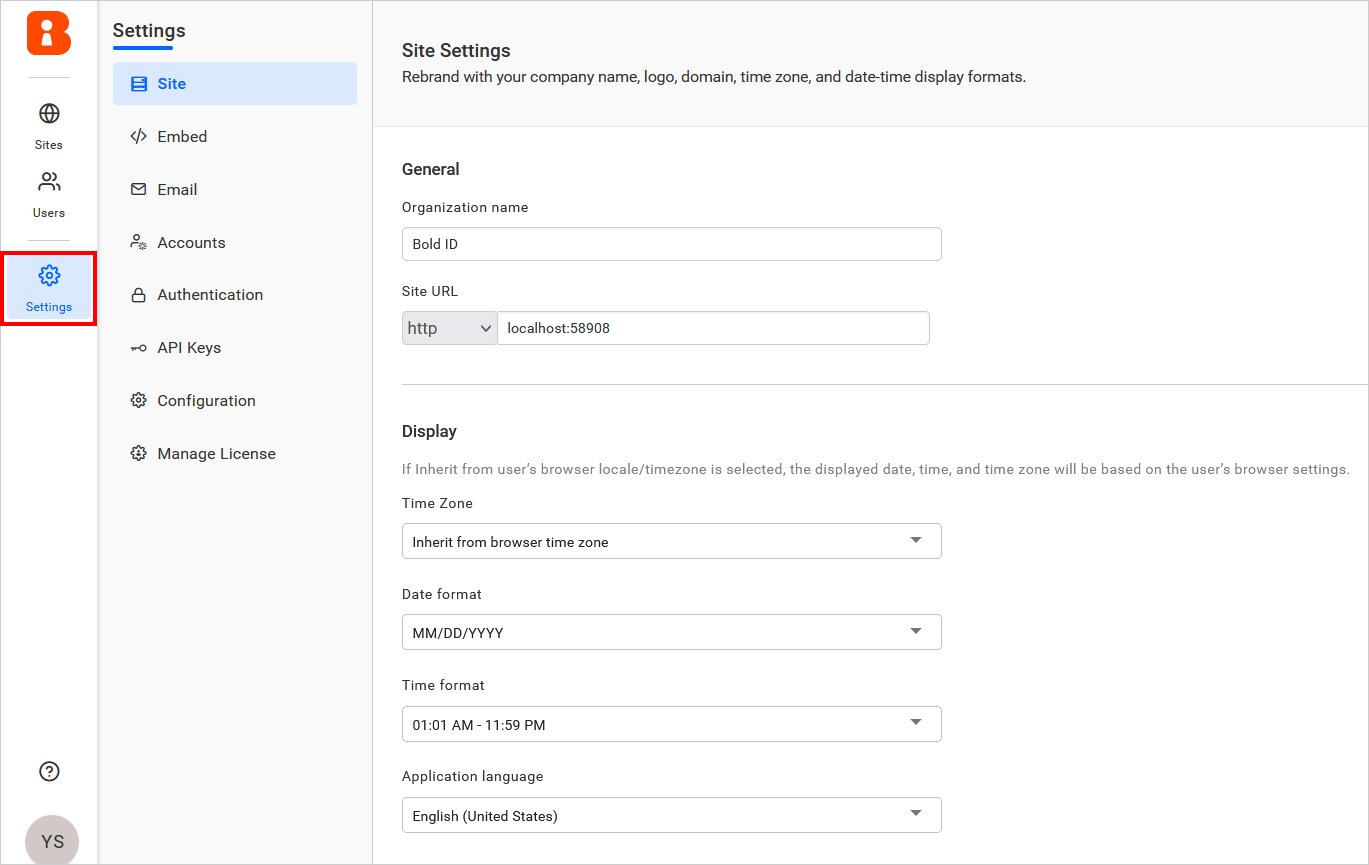Open the Time format dropdown
This screenshot has height=865, width=1369.
pos(671,724)
